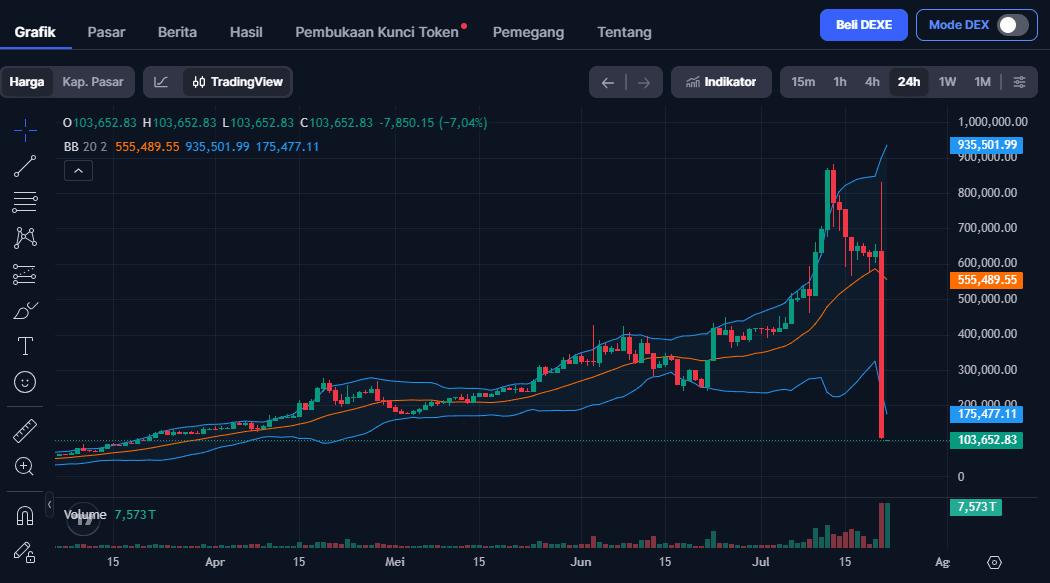
Task: Select the crosshair cursor tool
Action: coord(25,130)
